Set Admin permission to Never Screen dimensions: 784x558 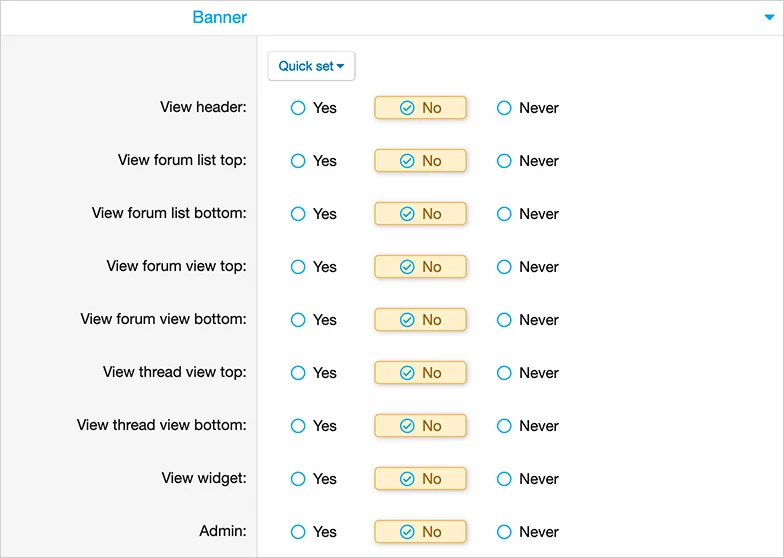(504, 532)
